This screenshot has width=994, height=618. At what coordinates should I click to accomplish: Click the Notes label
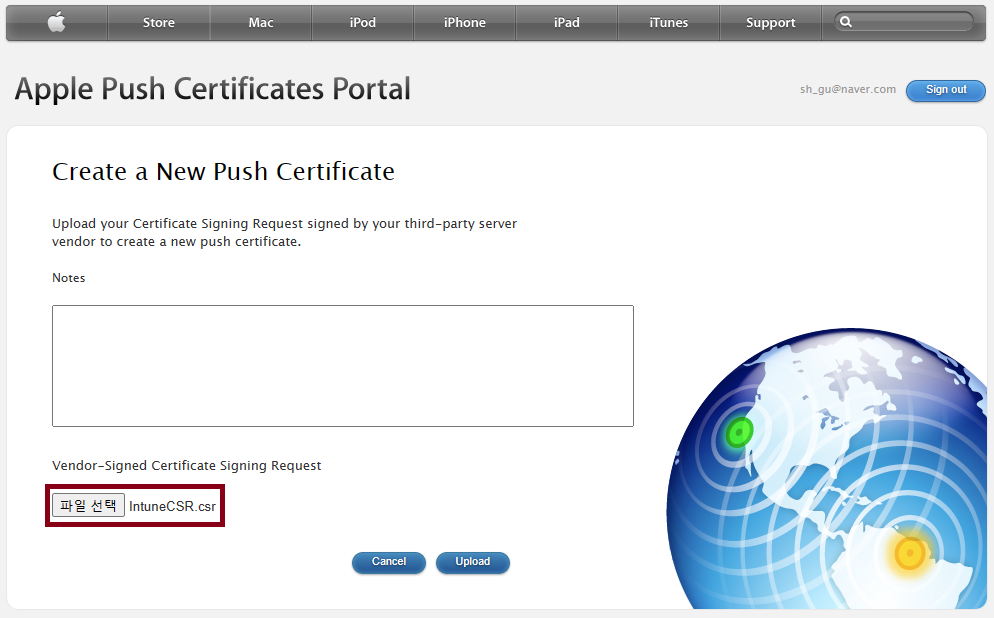point(68,278)
